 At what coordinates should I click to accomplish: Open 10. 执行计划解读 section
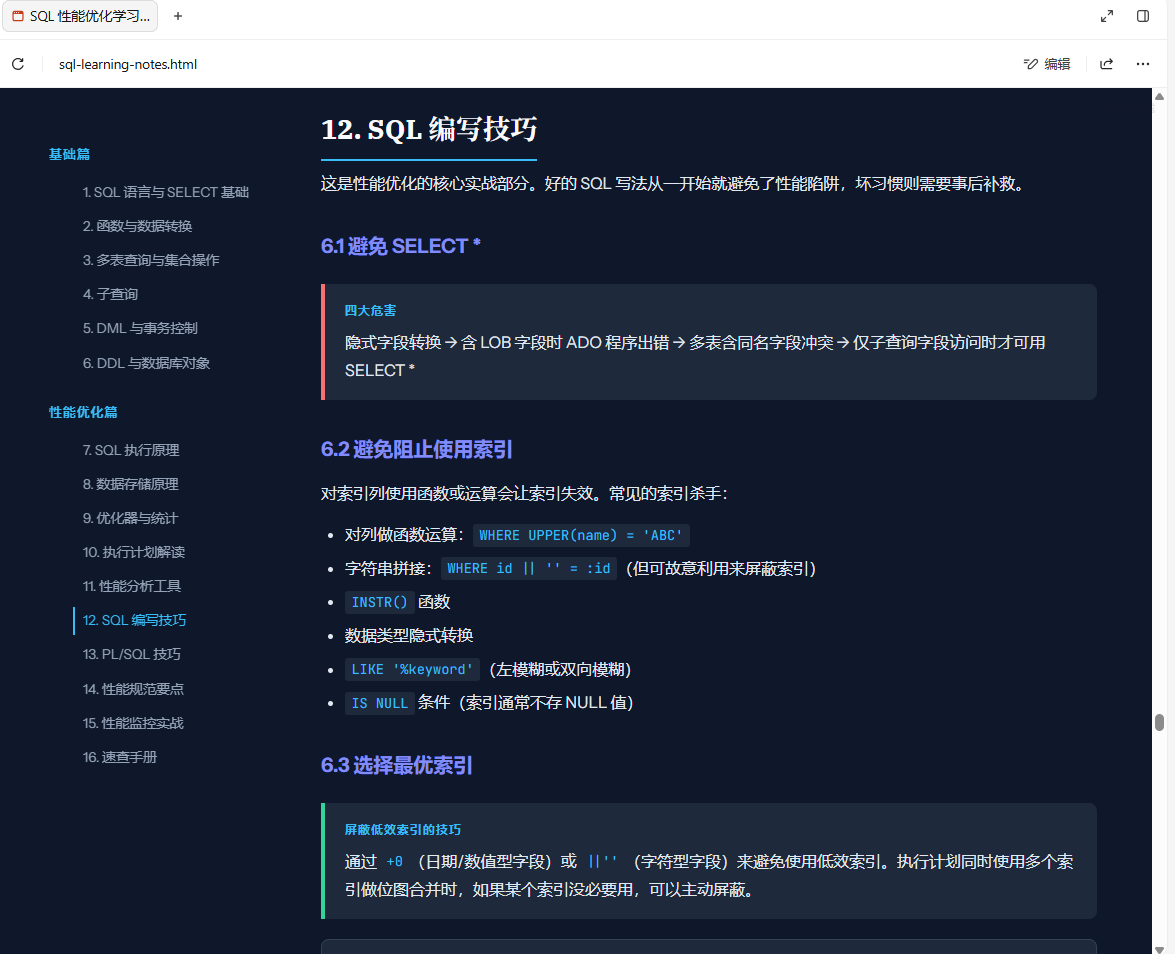click(133, 552)
